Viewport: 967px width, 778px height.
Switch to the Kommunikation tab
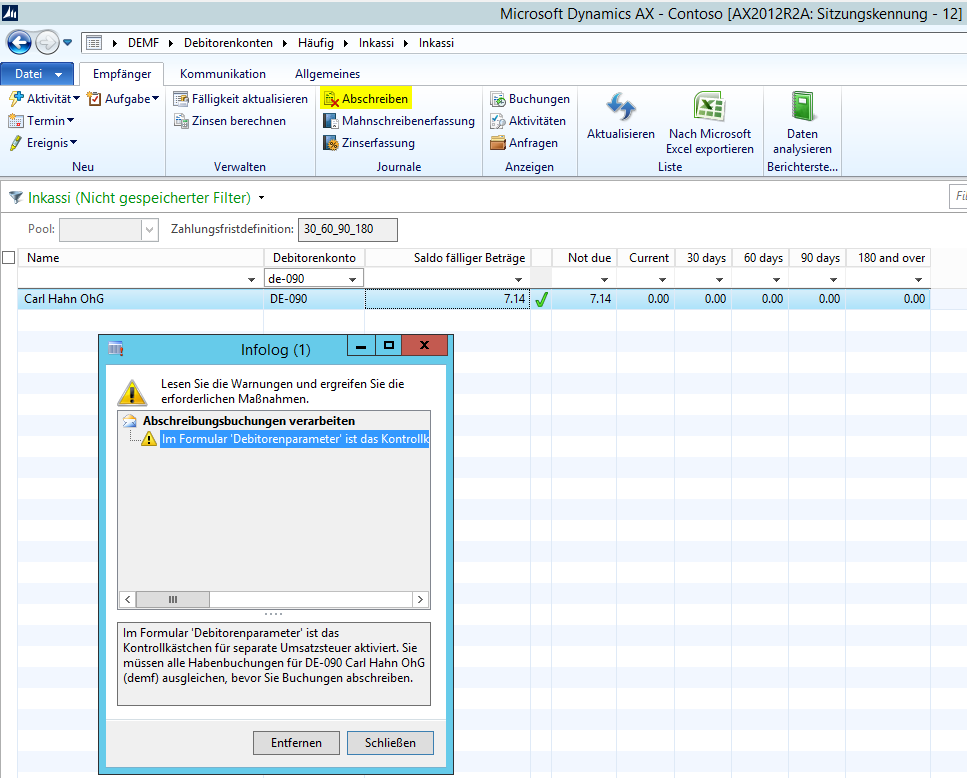coord(223,74)
